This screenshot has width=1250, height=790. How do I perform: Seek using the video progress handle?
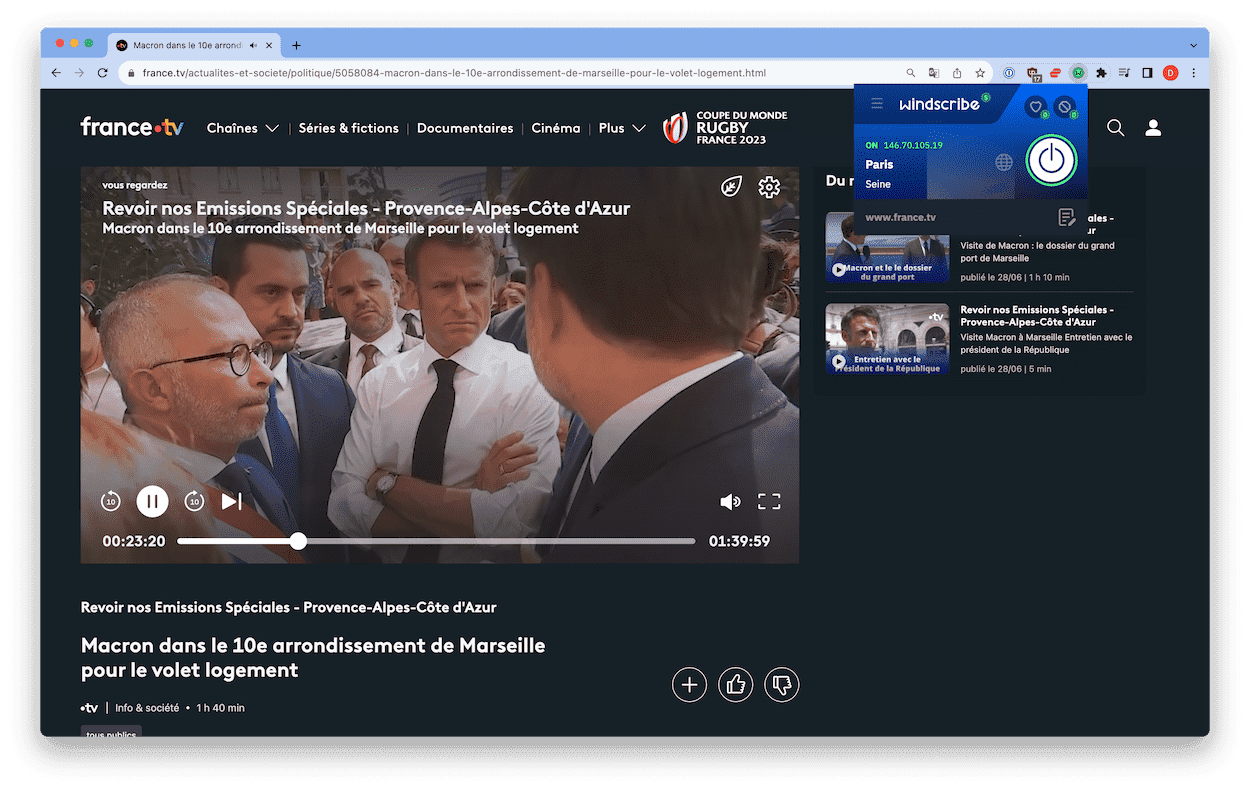point(298,541)
